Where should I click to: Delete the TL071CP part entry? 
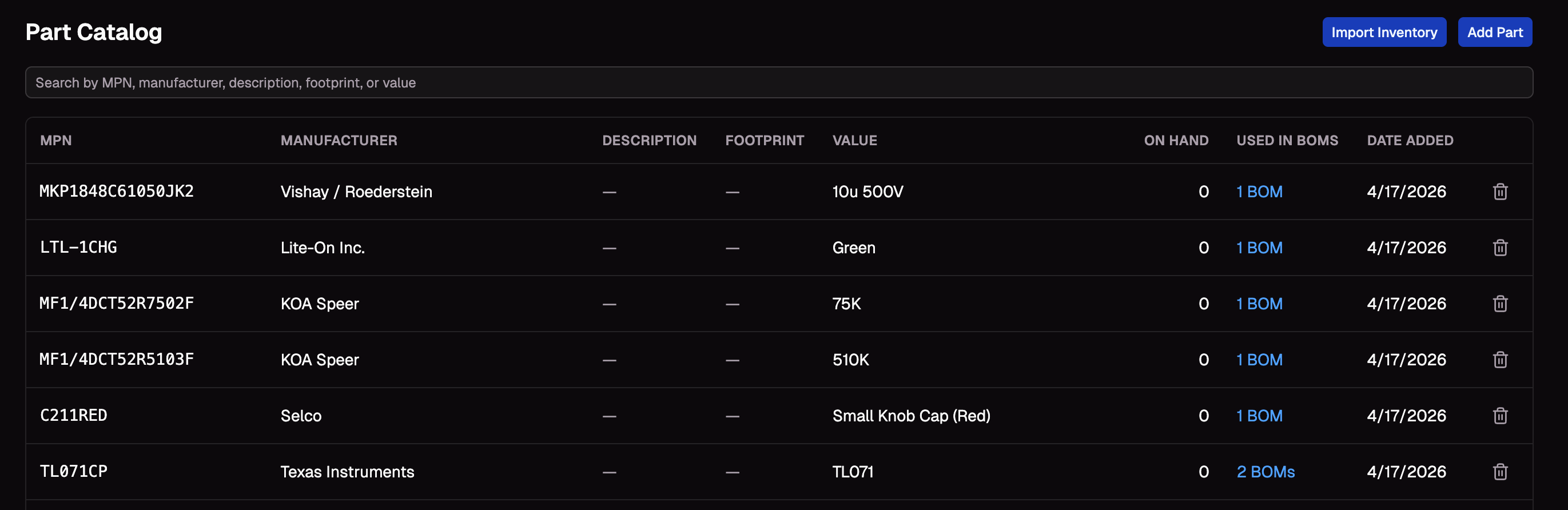click(1500, 471)
